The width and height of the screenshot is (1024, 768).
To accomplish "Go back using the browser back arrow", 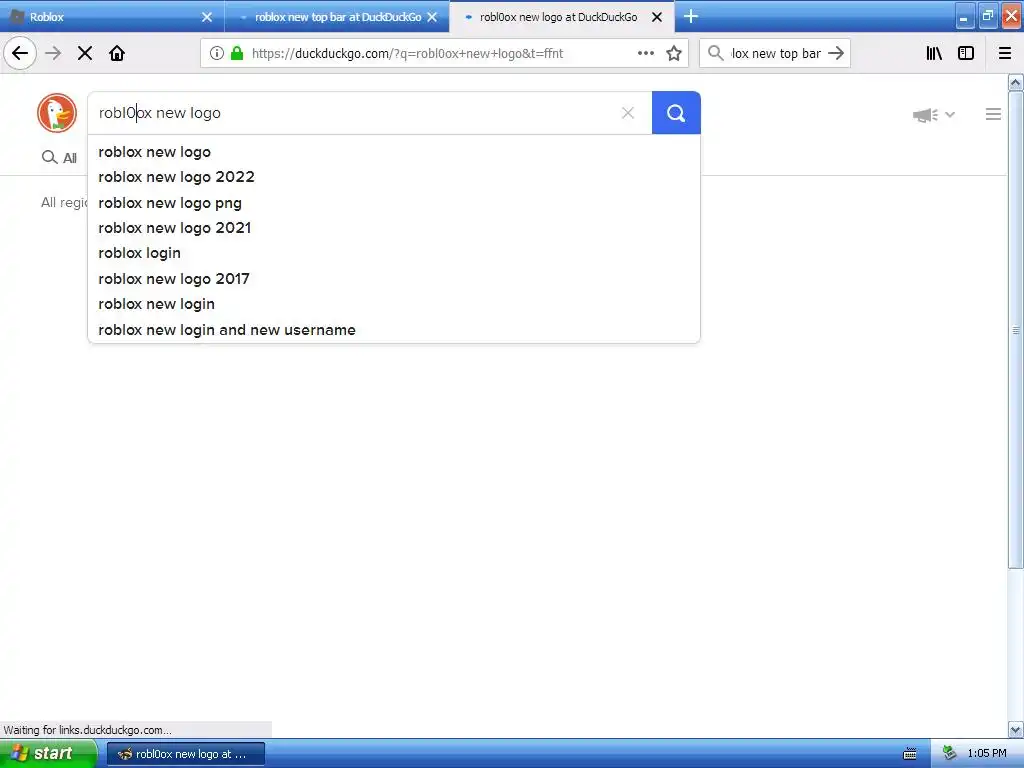I will (20, 53).
